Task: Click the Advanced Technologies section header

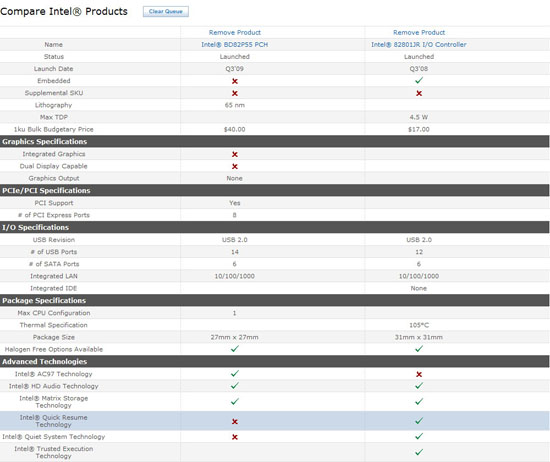Action: click(274, 362)
